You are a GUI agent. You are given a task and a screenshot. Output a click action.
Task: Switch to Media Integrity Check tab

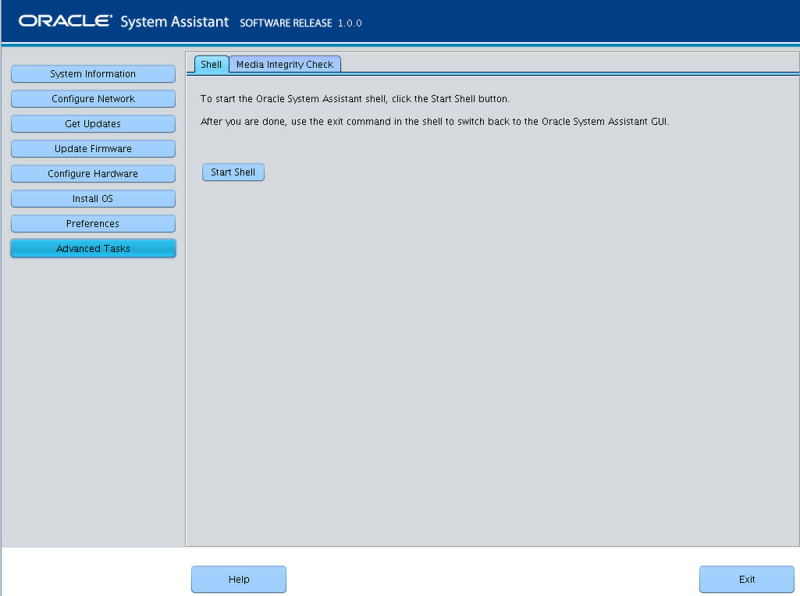click(285, 64)
